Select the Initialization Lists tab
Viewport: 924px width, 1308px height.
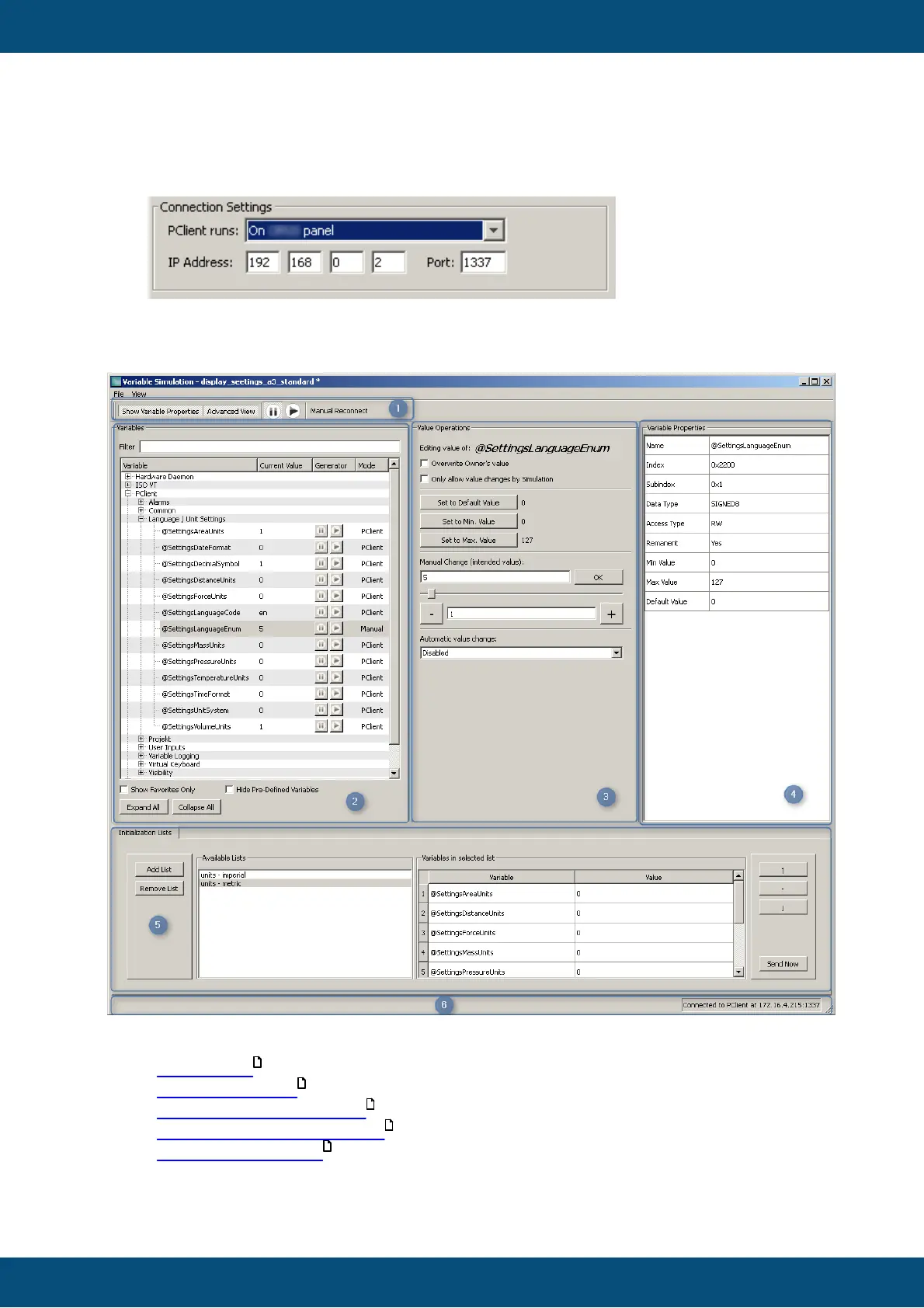145,833
